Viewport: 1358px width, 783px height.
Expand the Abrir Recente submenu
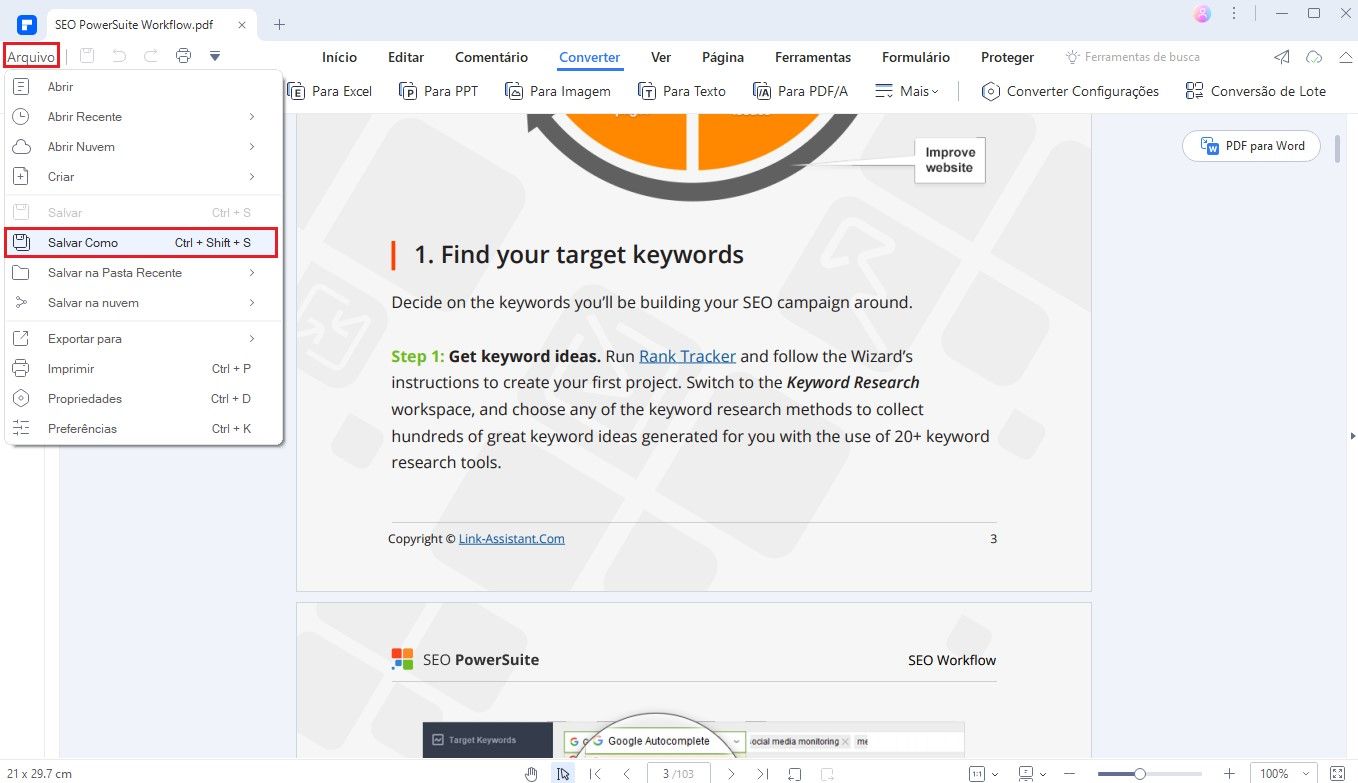click(x=140, y=117)
